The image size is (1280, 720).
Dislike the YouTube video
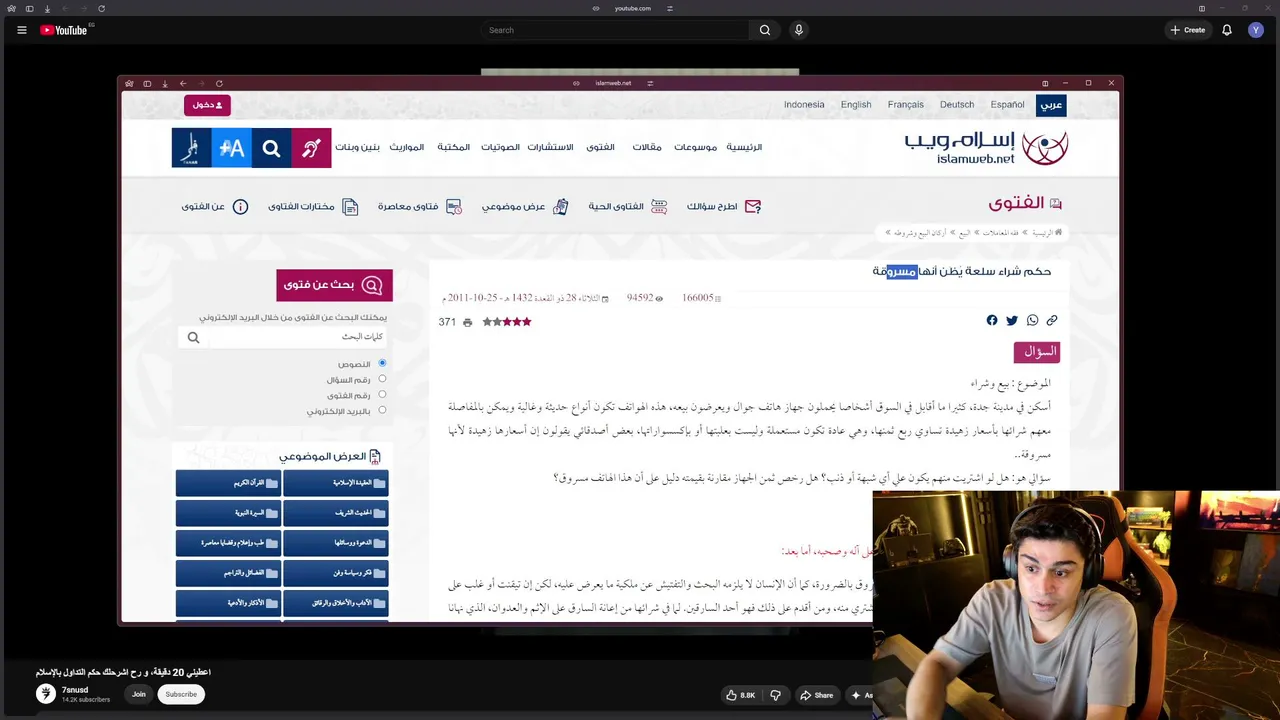[x=775, y=695]
